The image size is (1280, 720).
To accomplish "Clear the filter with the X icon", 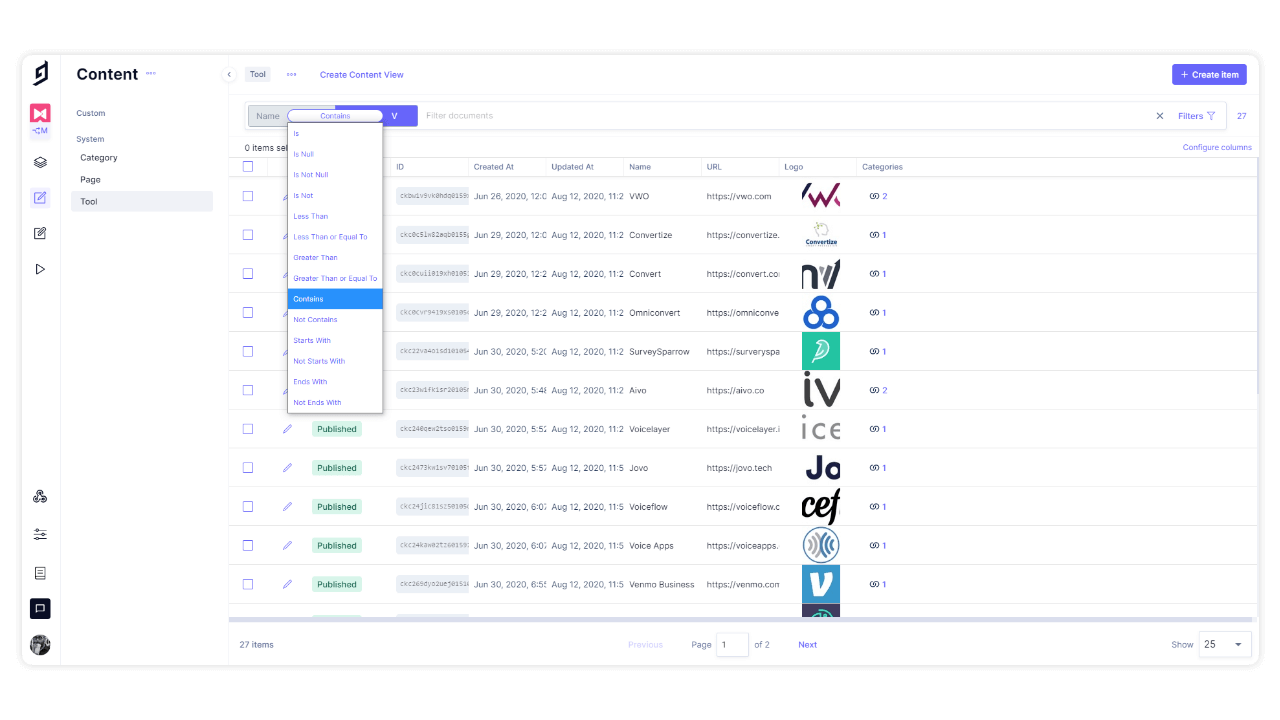I will pos(1160,116).
